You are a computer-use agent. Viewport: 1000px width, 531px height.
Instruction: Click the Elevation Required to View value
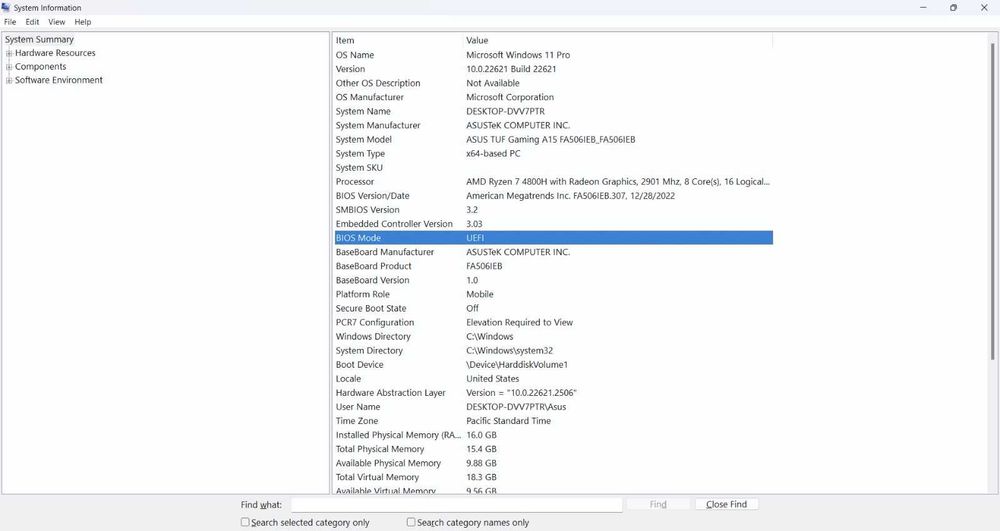tap(519, 322)
